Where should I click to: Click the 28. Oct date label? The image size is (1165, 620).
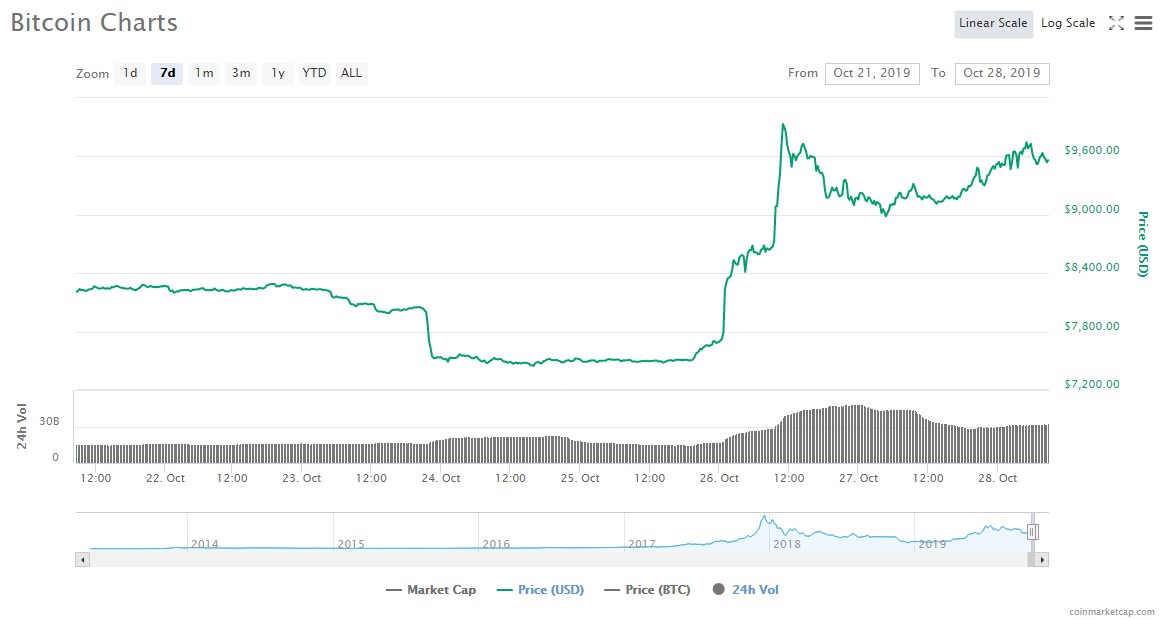coord(998,478)
